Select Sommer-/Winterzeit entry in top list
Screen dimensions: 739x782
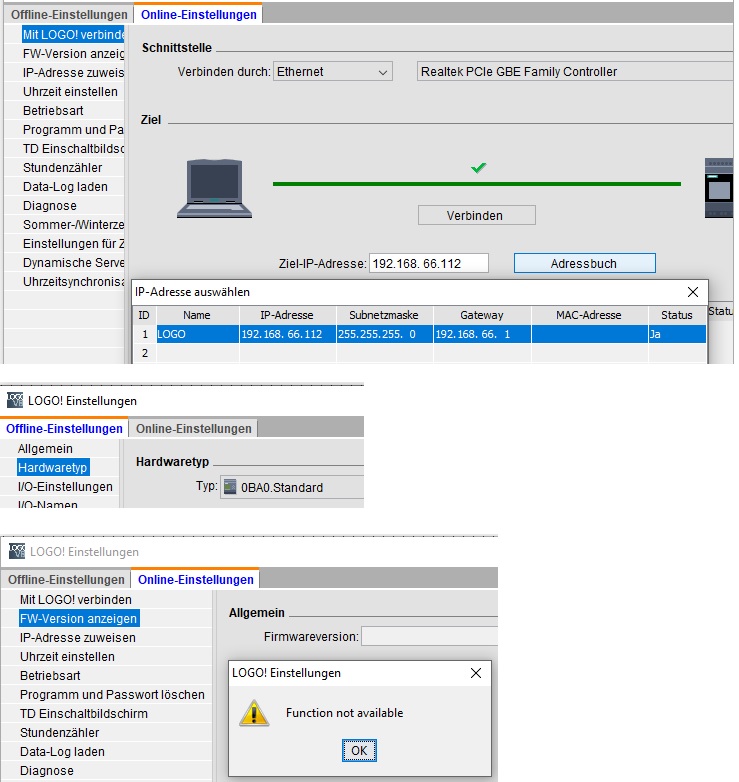pyautogui.click(x=73, y=224)
